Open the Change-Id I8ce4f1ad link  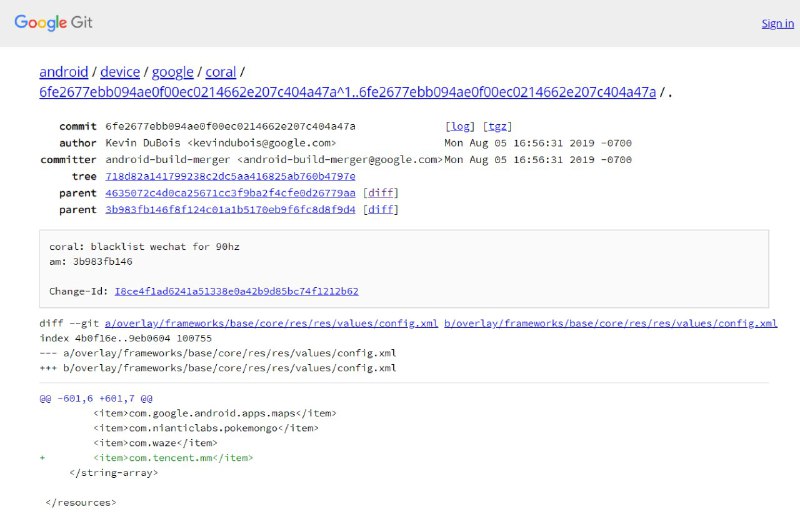coord(236,291)
